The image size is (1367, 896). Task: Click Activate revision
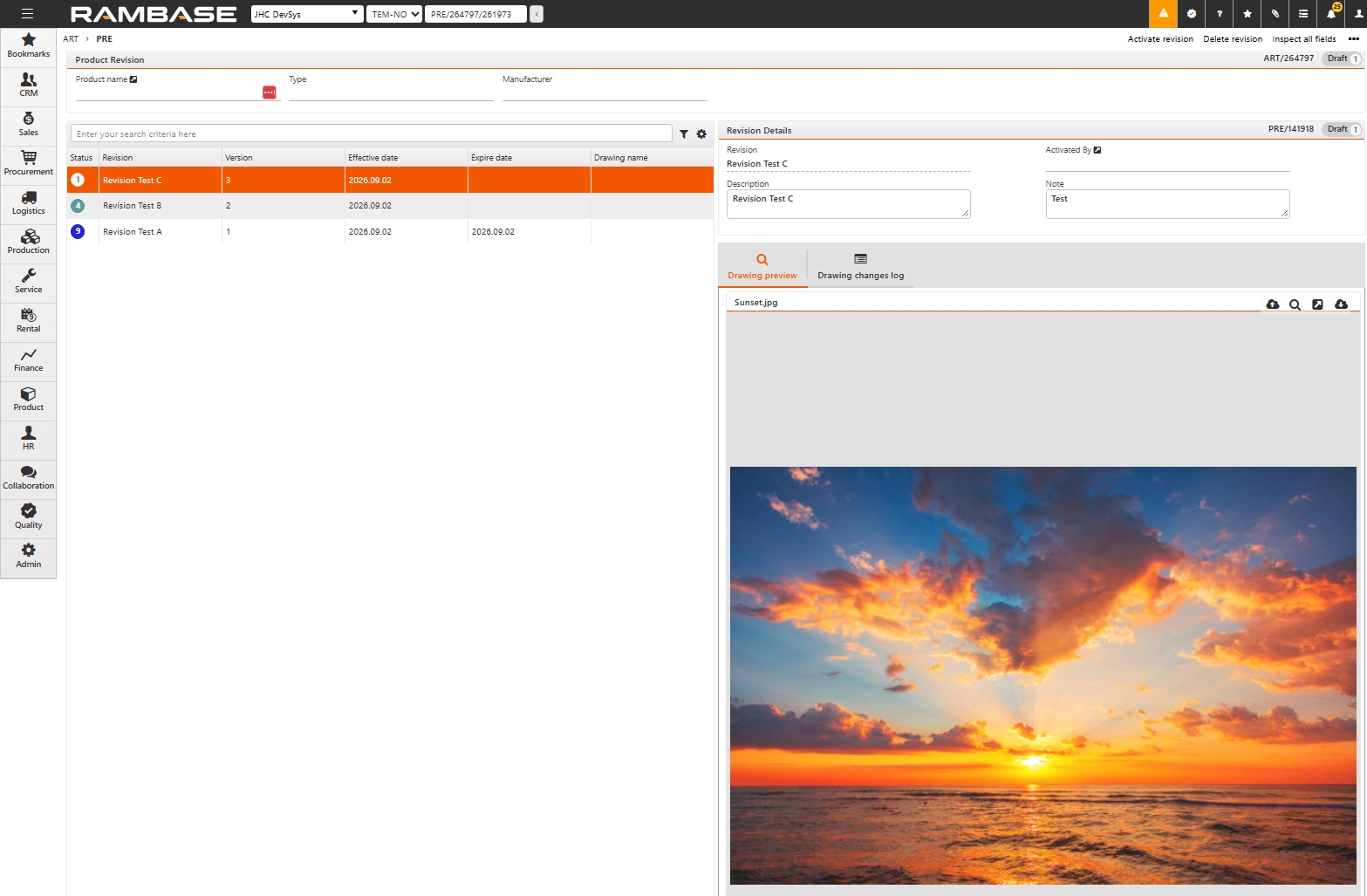coord(1160,39)
